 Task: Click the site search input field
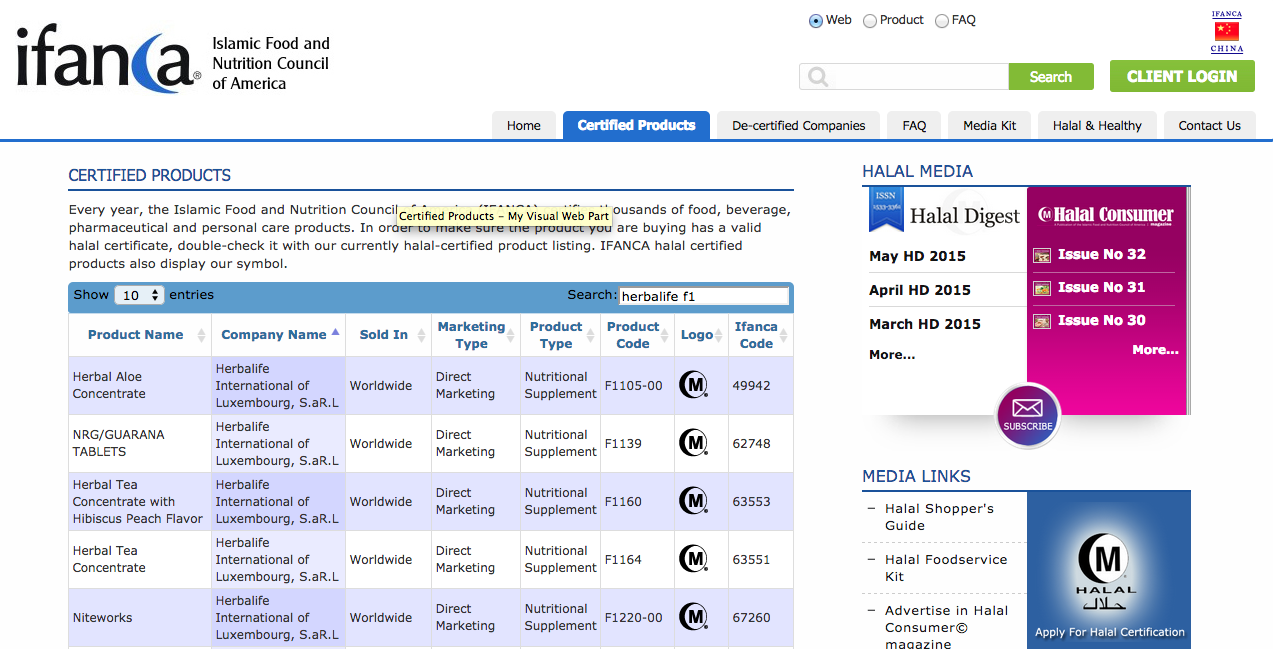pos(904,77)
